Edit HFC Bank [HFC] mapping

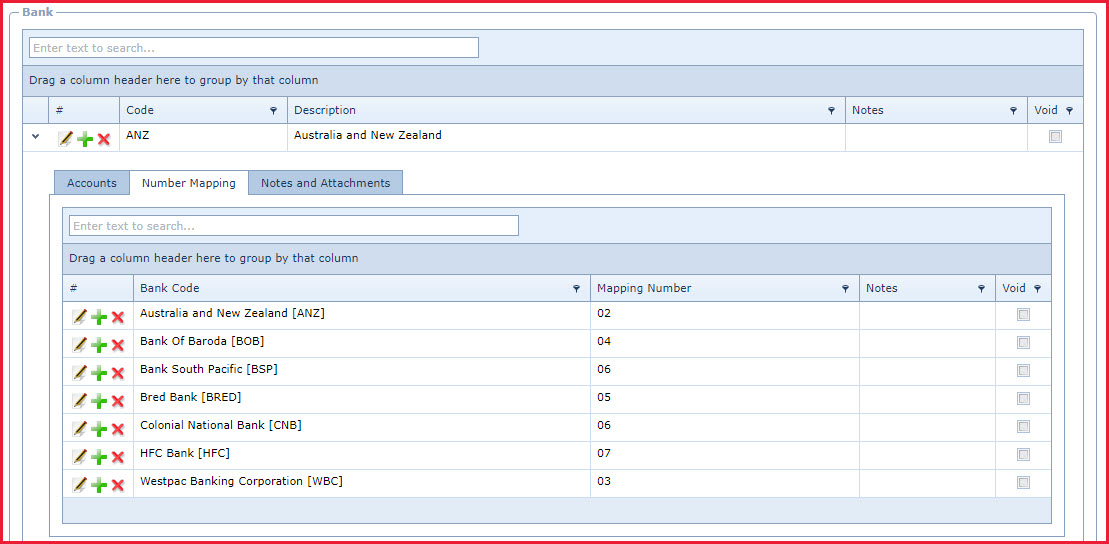(x=79, y=456)
